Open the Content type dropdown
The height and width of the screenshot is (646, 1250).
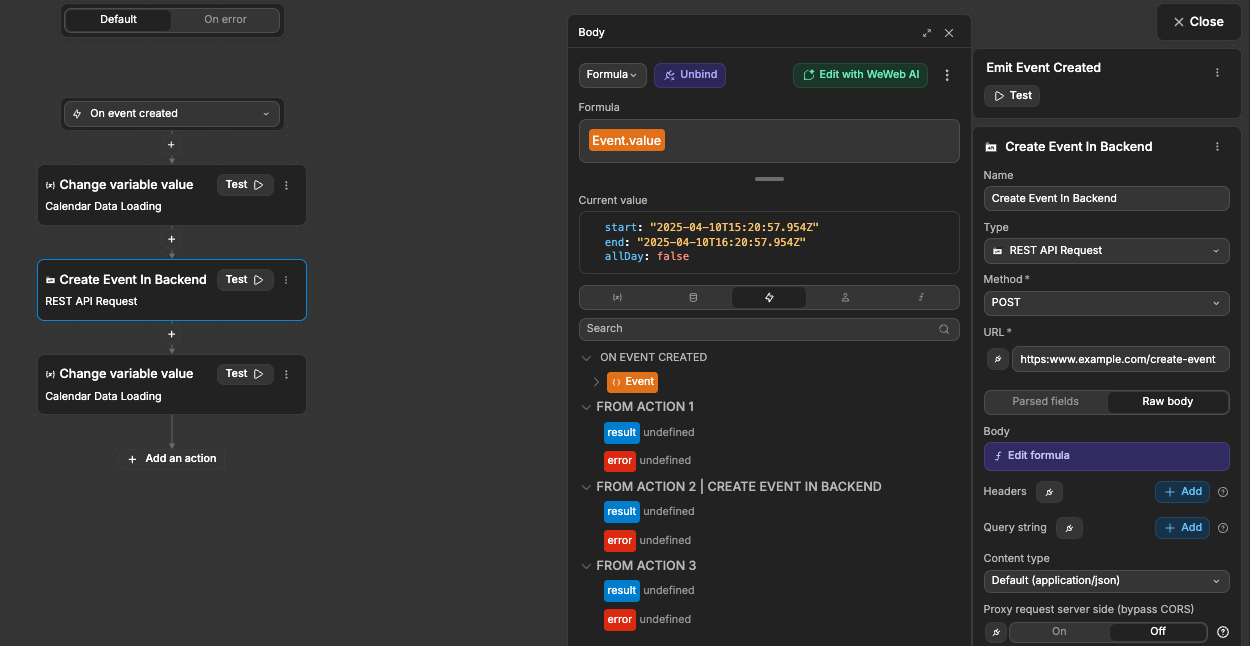1106,581
